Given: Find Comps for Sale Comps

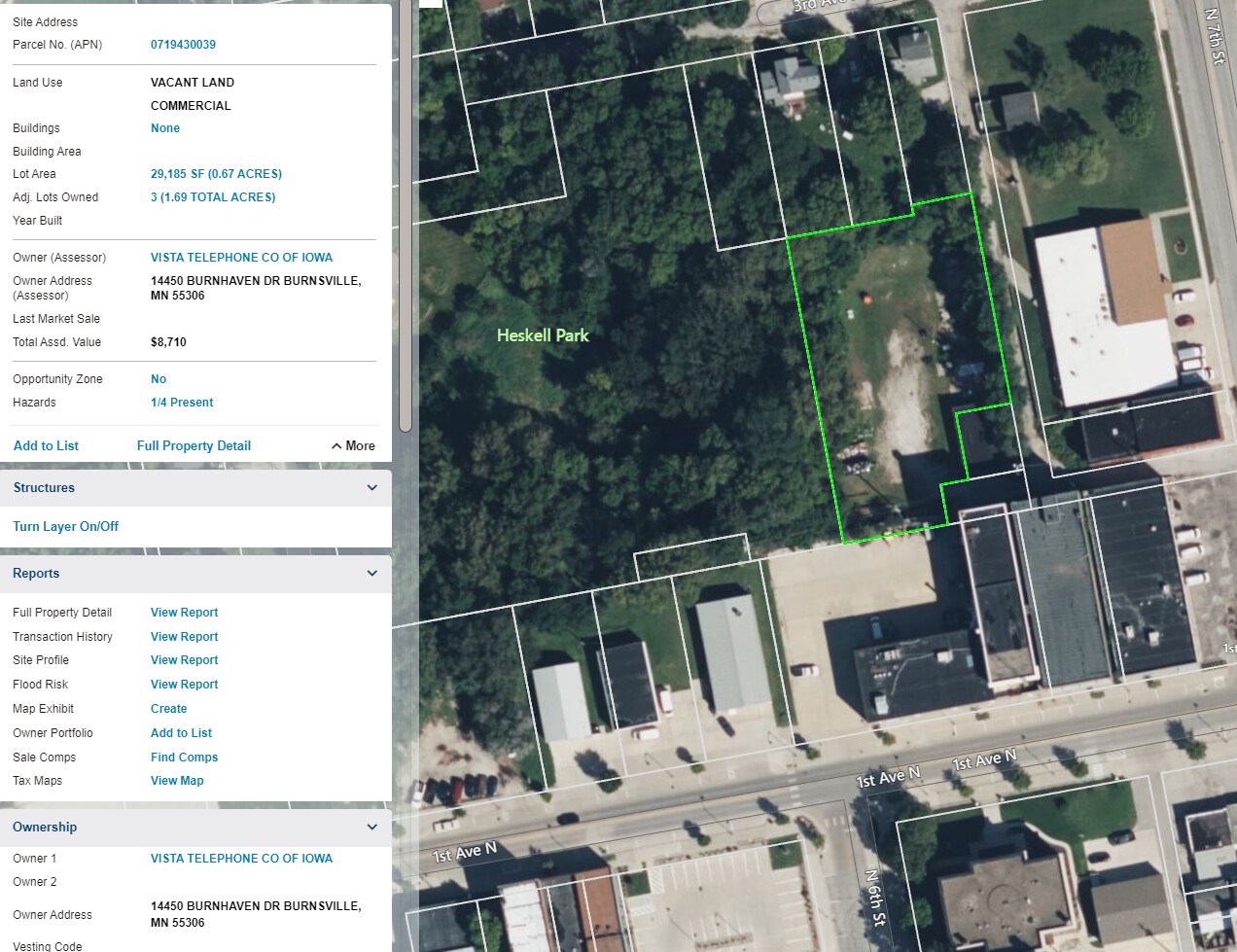Looking at the screenshot, I should 184,758.
